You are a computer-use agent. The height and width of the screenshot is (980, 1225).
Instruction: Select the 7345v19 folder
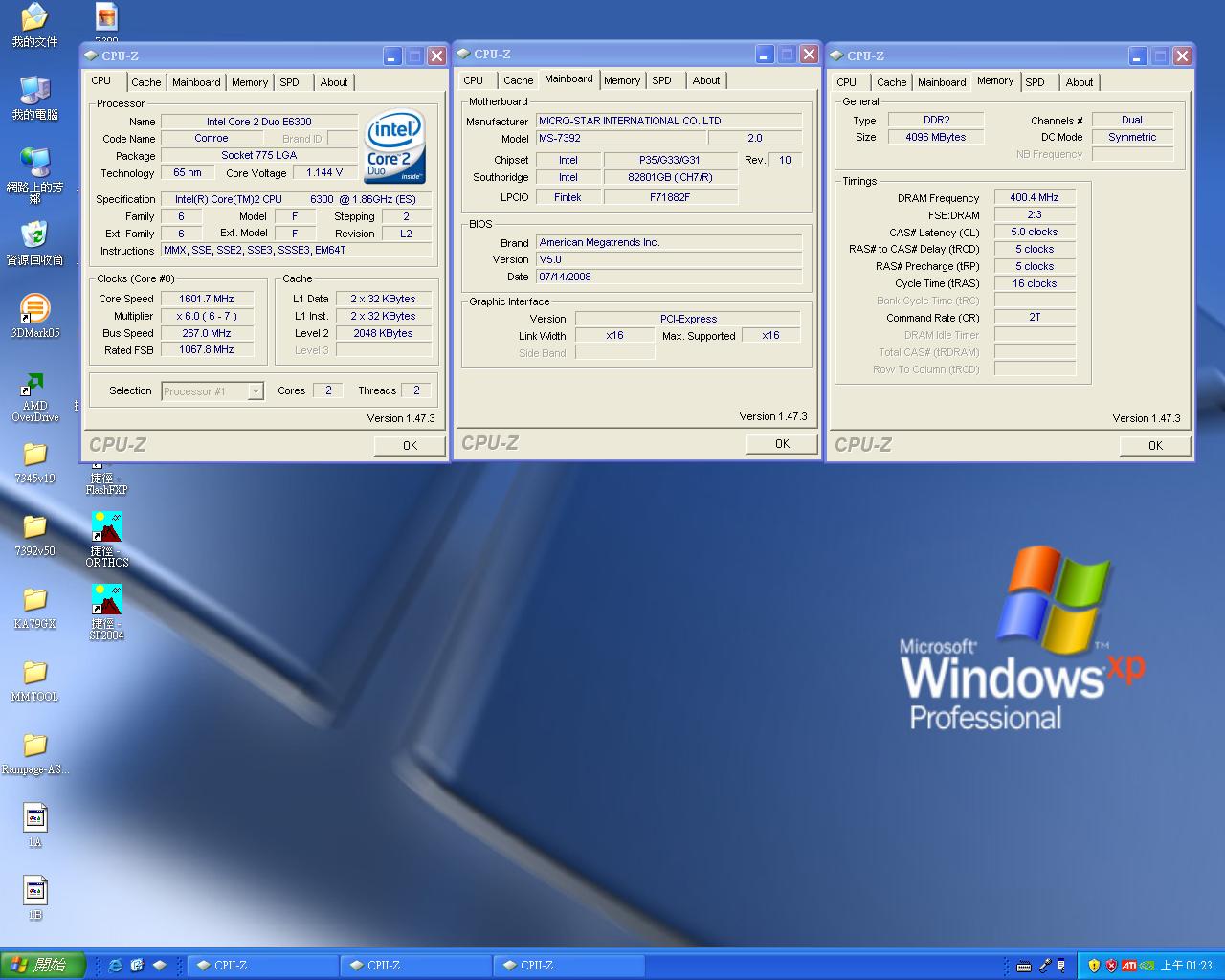tap(34, 462)
